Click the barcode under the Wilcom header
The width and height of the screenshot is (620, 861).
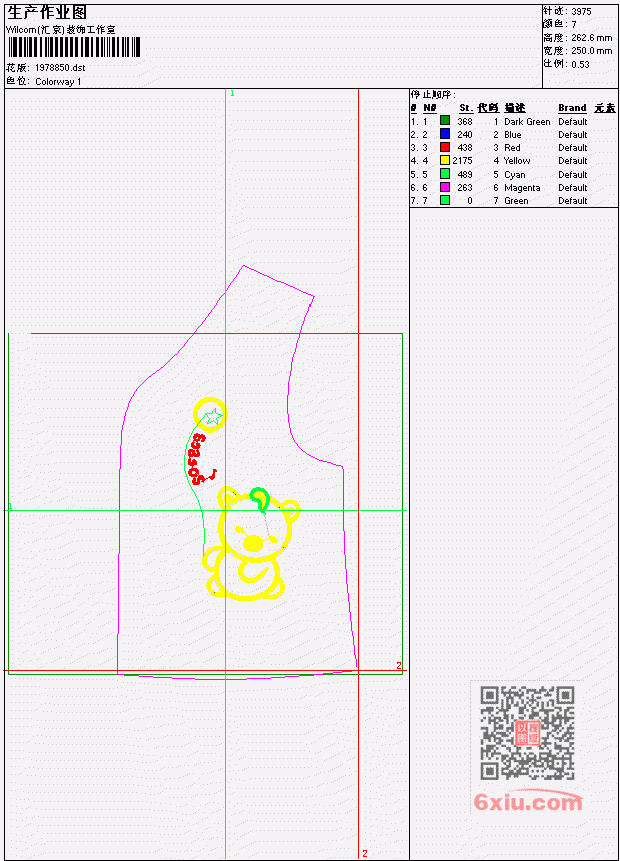(74, 47)
